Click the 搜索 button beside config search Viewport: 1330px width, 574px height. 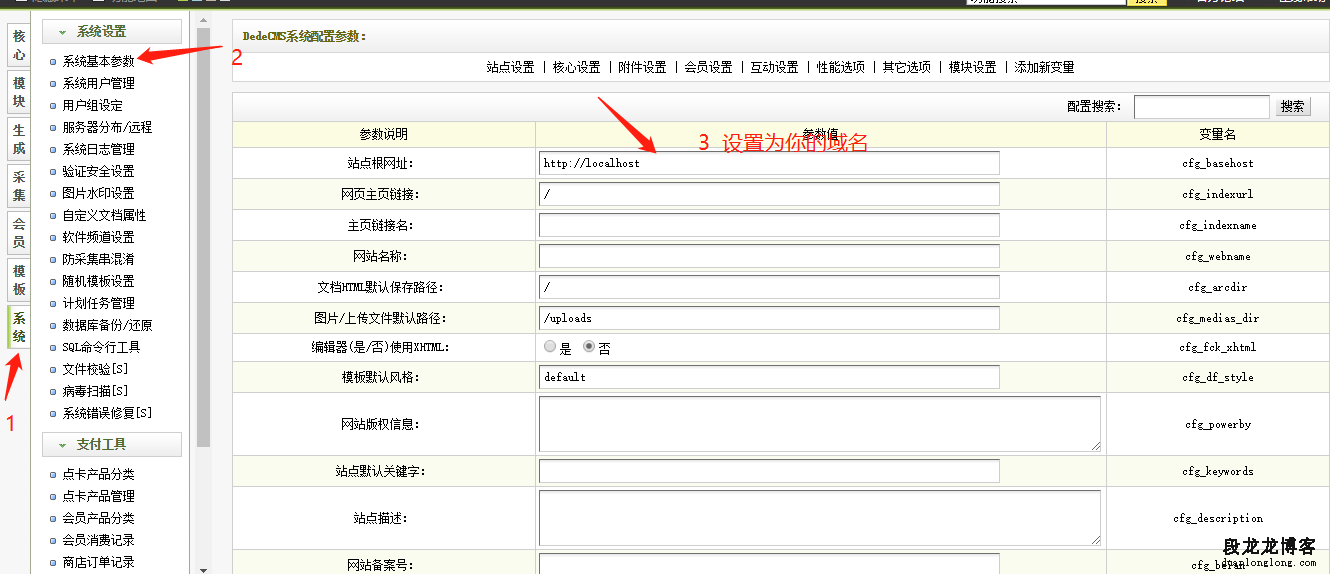[x=1293, y=106]
